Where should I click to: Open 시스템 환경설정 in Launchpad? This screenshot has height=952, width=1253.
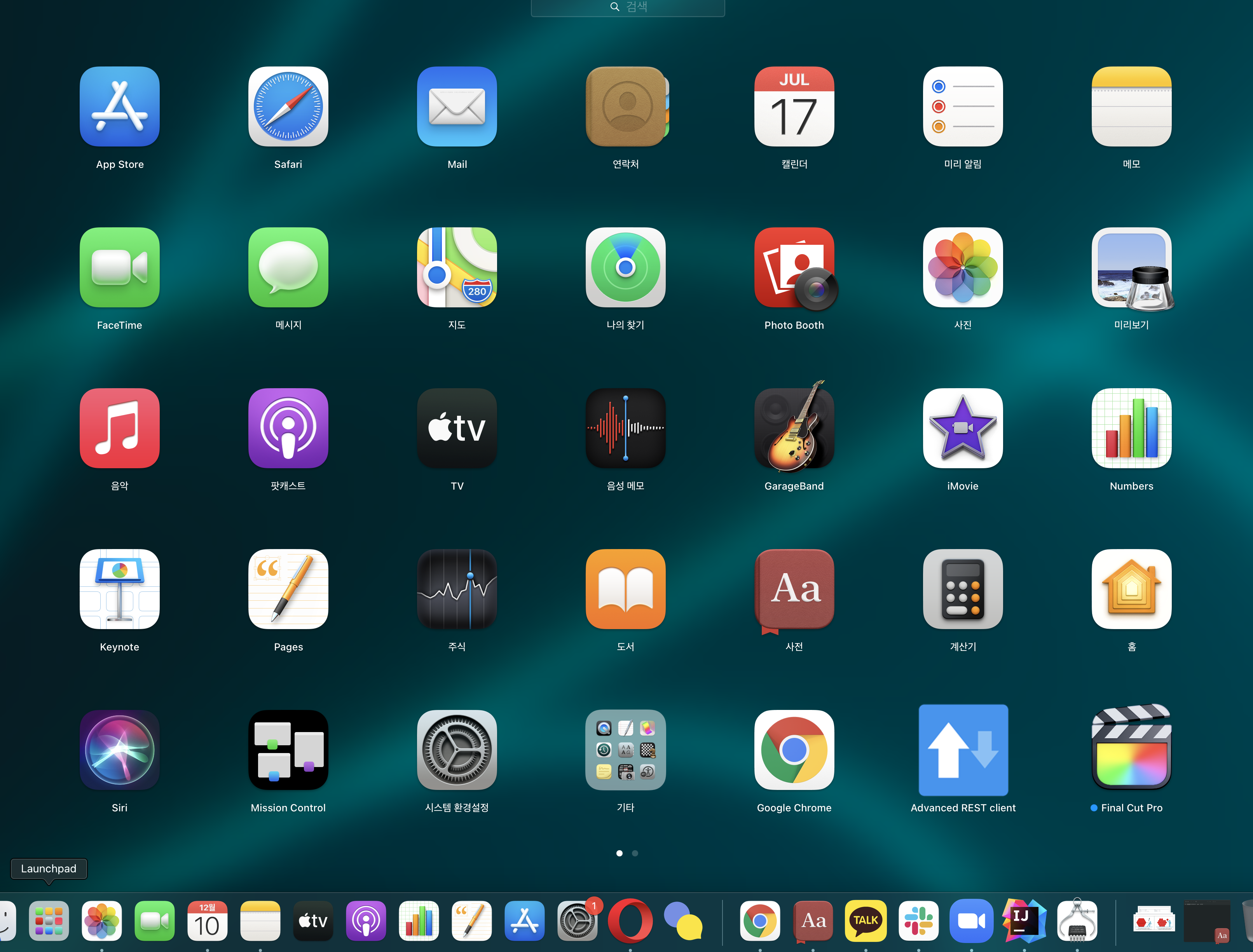(x=457, y=749)
